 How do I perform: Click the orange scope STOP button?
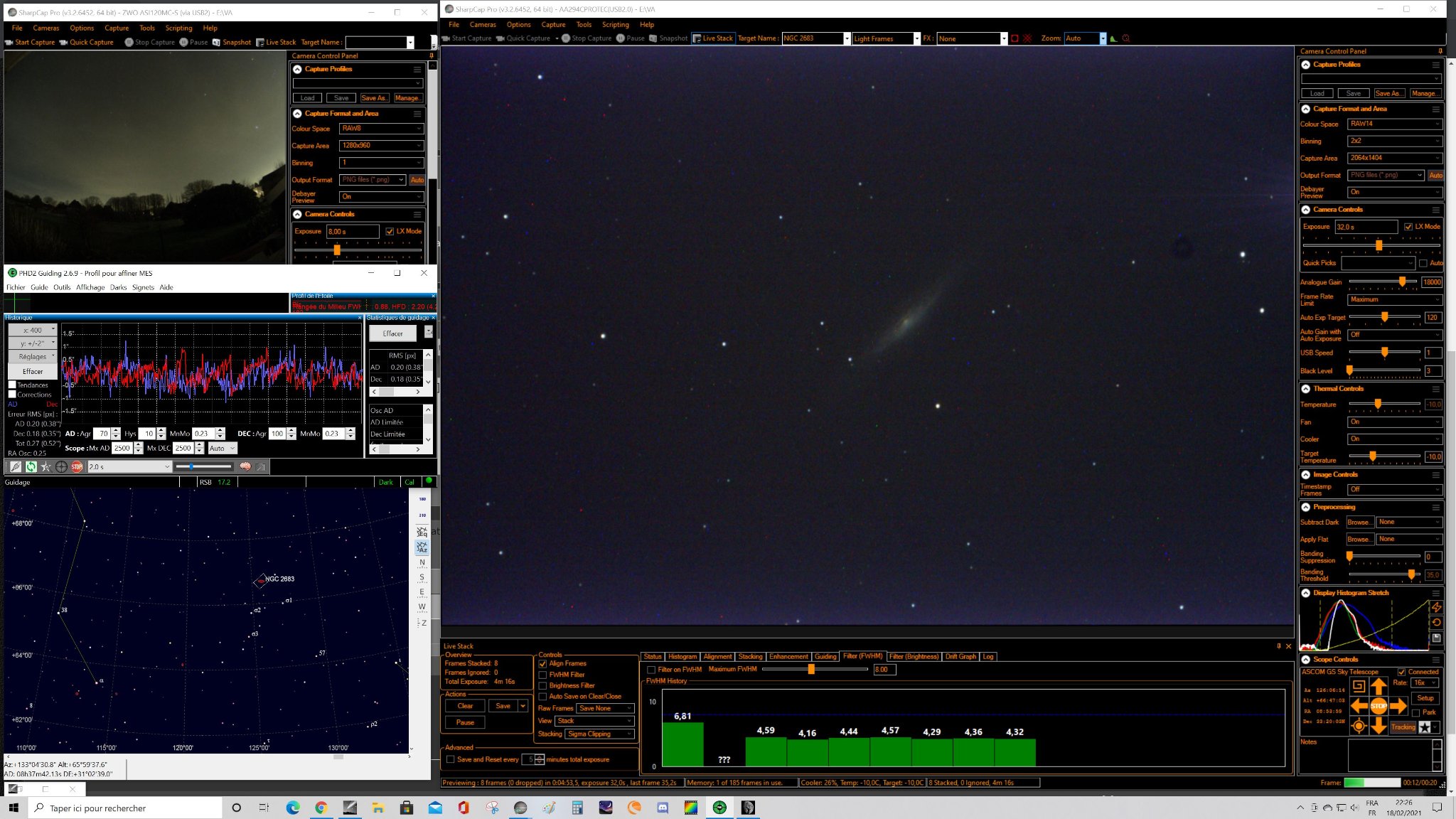point(1379,706)
